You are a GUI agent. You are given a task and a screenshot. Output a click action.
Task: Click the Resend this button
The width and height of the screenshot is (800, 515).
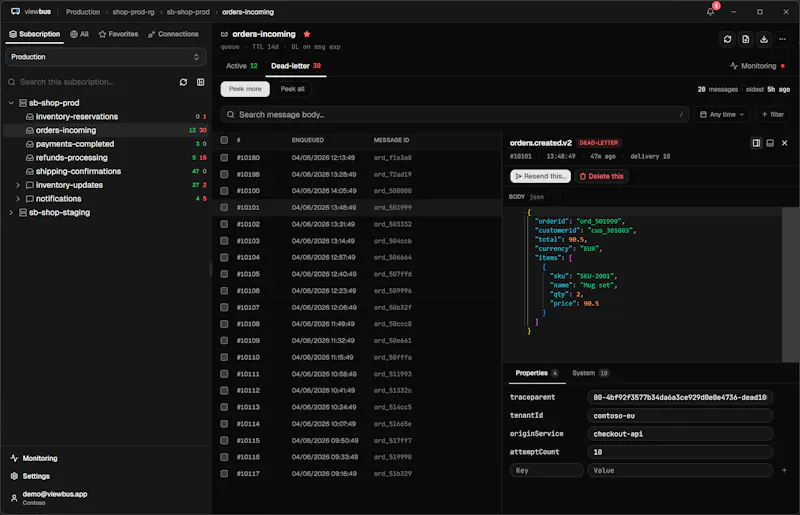pos(540,176)
